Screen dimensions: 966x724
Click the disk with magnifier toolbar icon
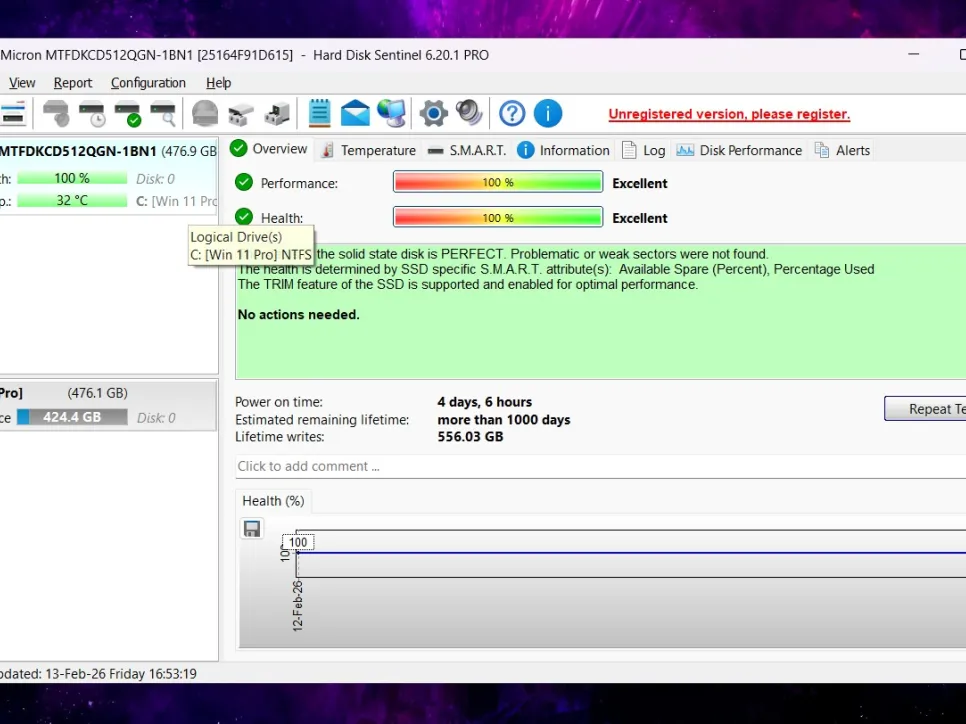pos(163,113)
